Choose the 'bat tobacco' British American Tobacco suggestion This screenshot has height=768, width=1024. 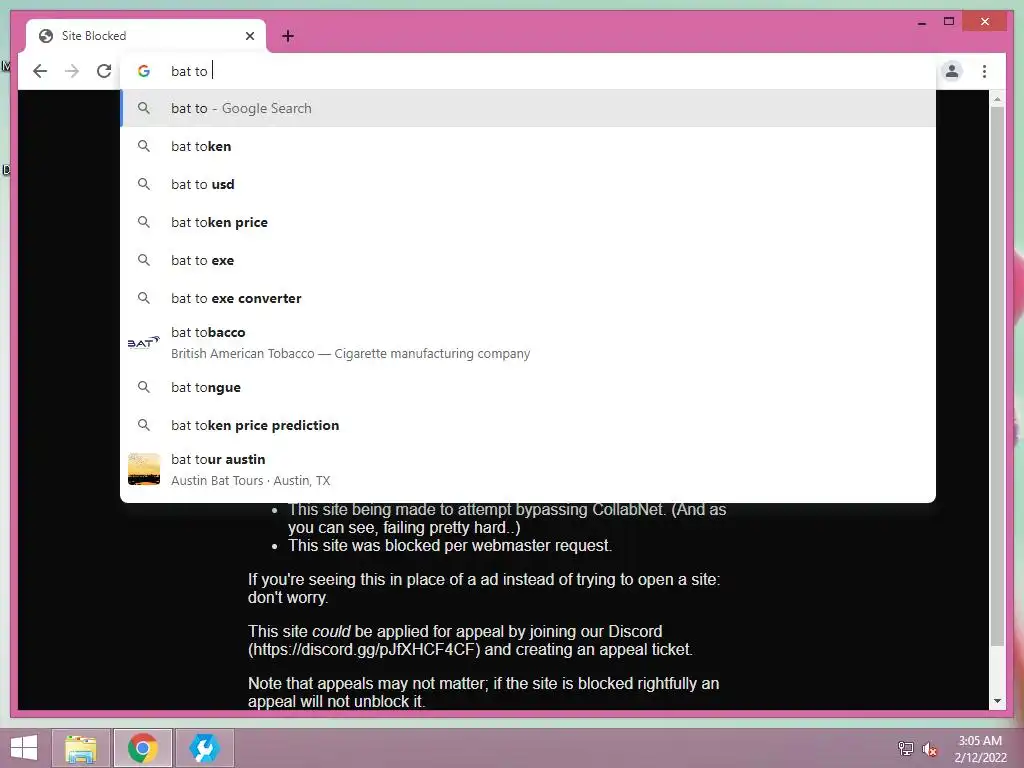point(528,343)
